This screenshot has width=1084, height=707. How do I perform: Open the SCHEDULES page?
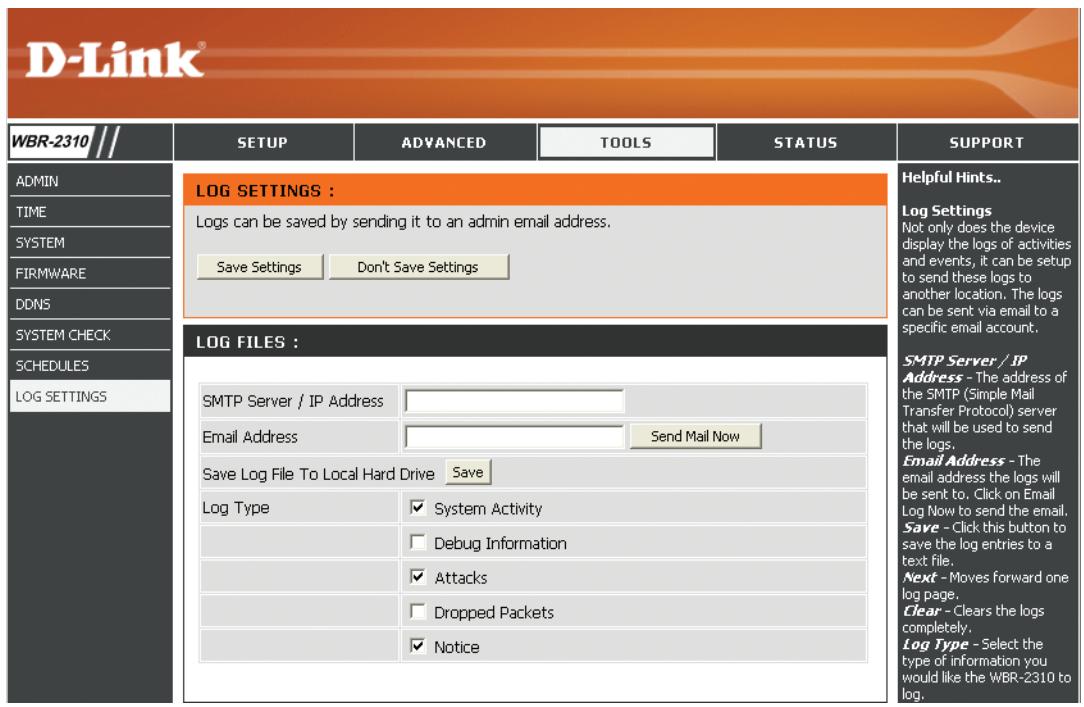[90, 366]
